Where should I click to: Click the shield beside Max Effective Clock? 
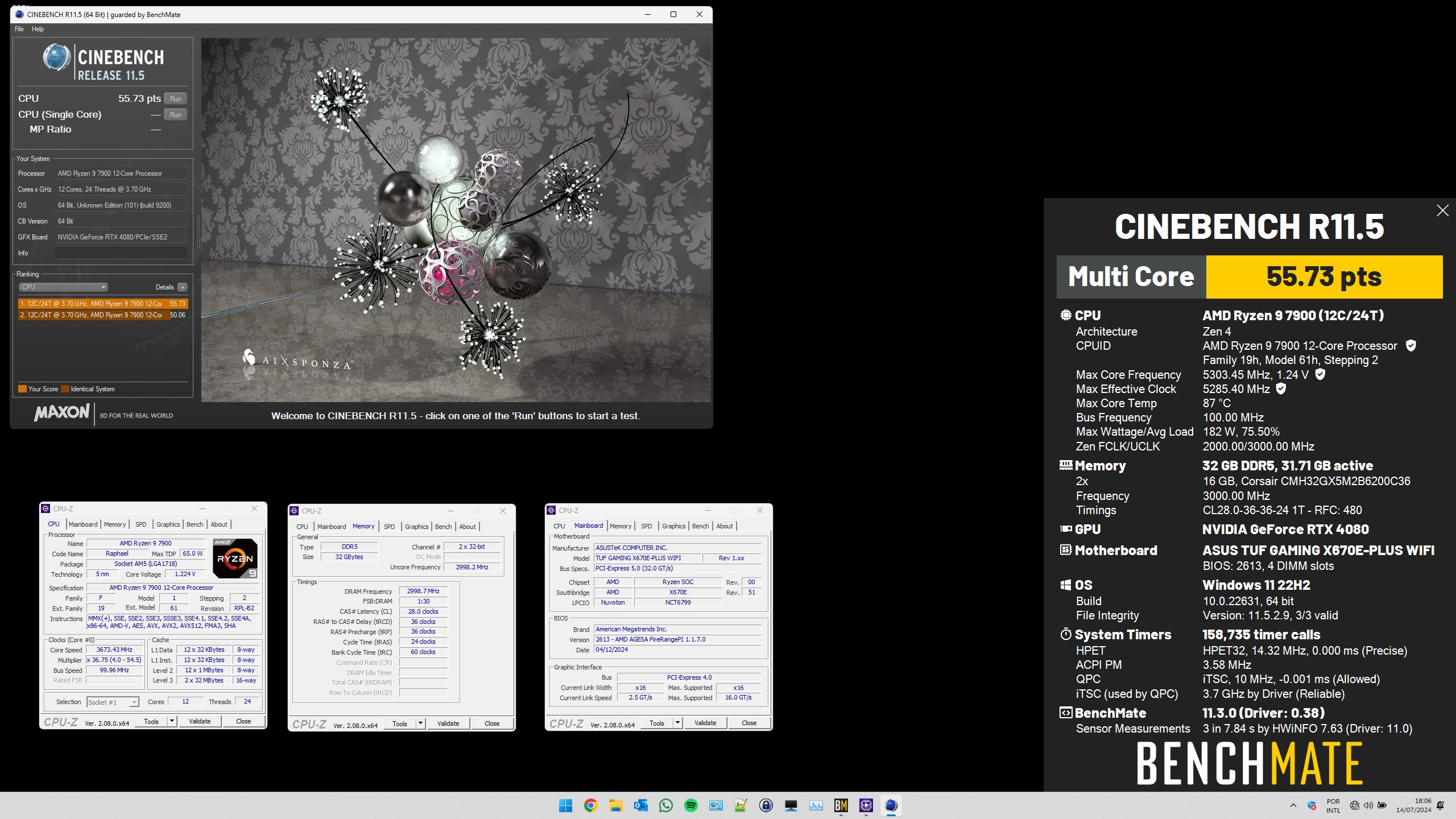1281,388
